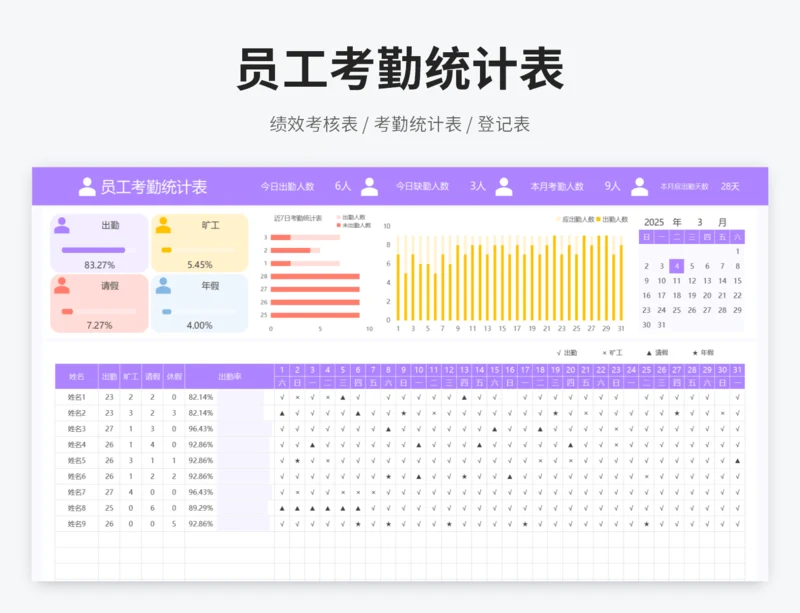
Task: Select the purple person icon in 出勤 card
Action: (x=62, y=225)
